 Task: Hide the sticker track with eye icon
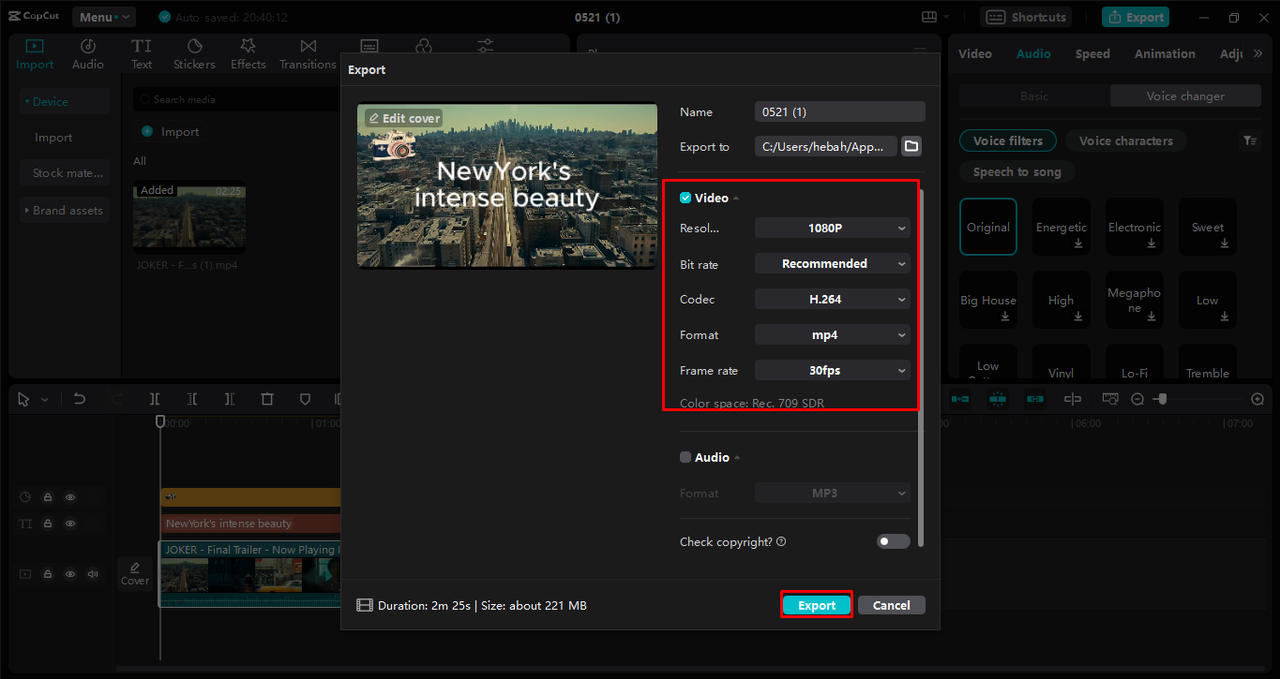click(x=70, y=497)
